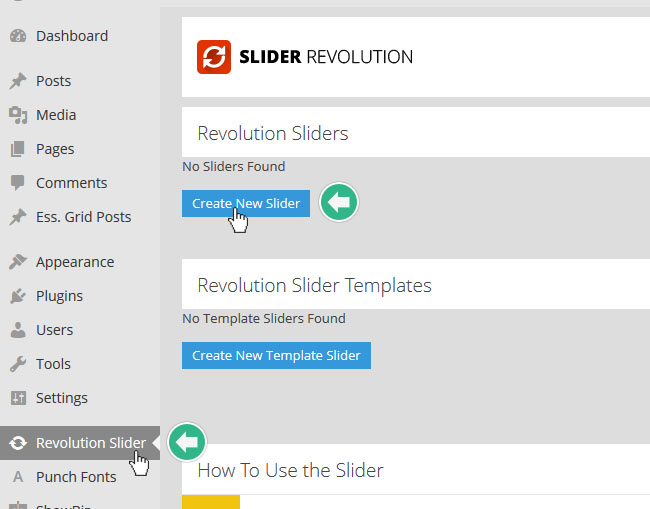The height and width of the screenshot is (509, 650).
Task: Go to the Punch Fonts menu entry
Action: tap(76, 477)
